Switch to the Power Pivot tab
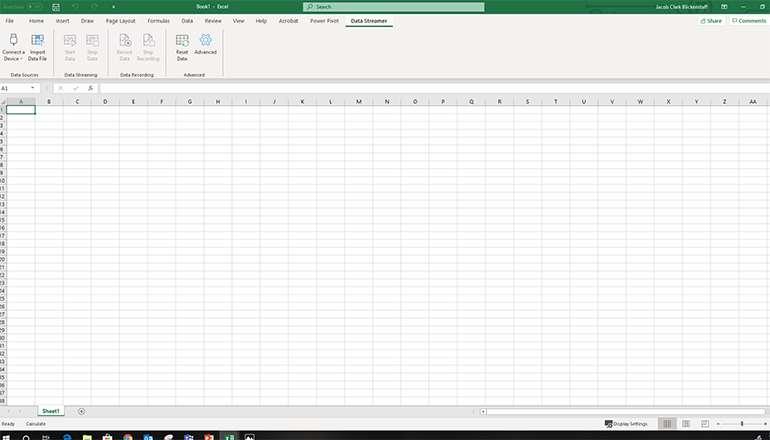770x440 pixels. coord(324,21)
